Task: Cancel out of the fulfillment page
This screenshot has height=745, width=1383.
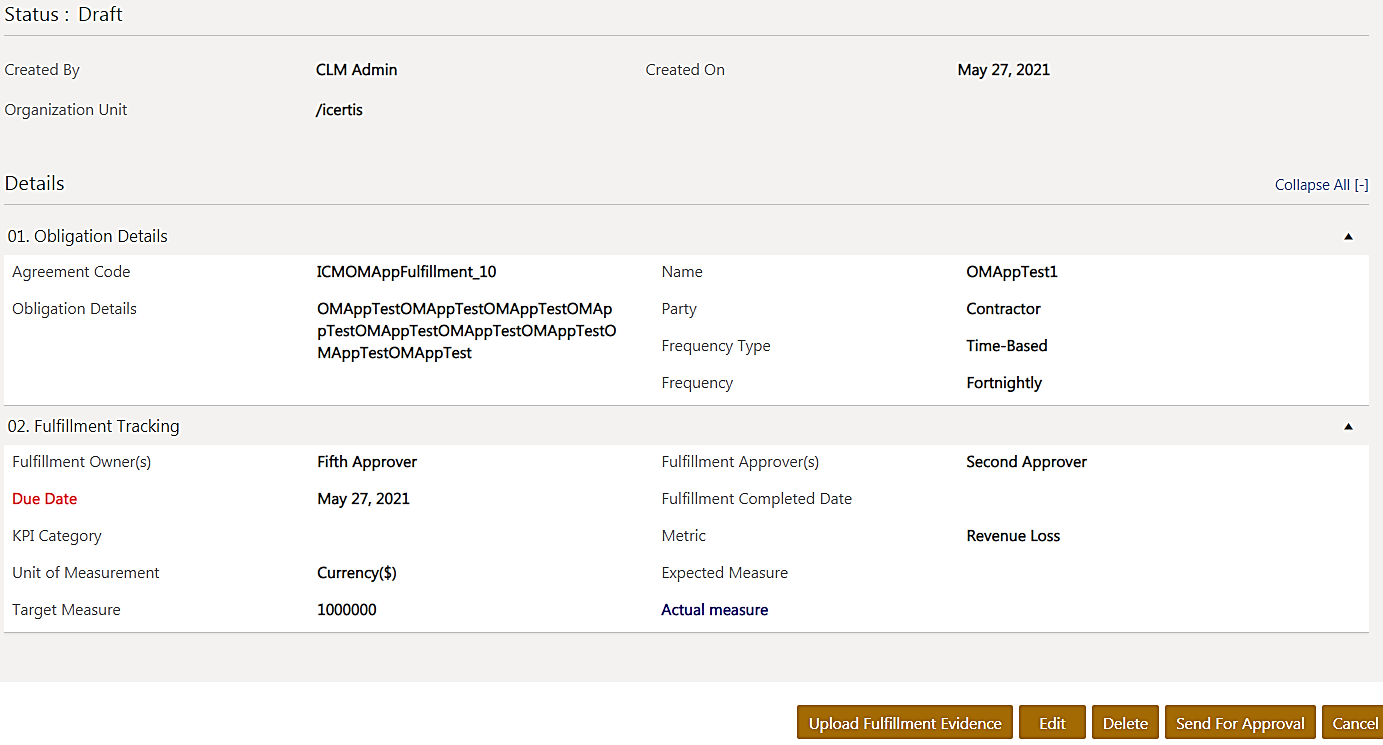Action: (x=1354, y=723)
